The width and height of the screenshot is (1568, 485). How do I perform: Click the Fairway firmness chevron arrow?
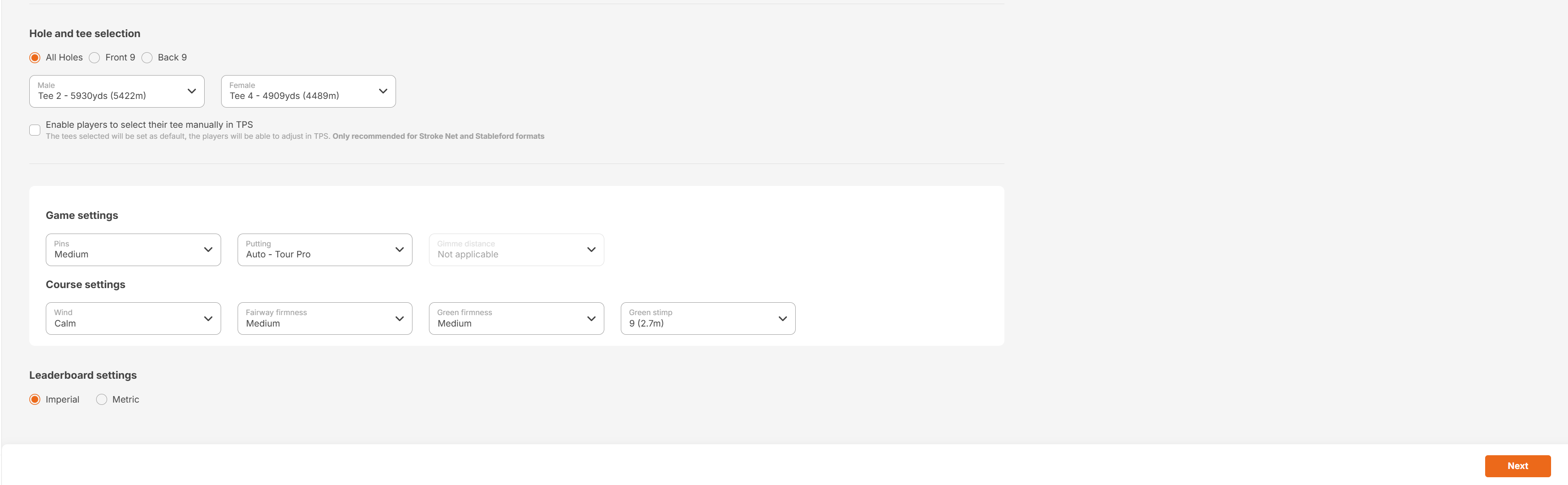399,319
